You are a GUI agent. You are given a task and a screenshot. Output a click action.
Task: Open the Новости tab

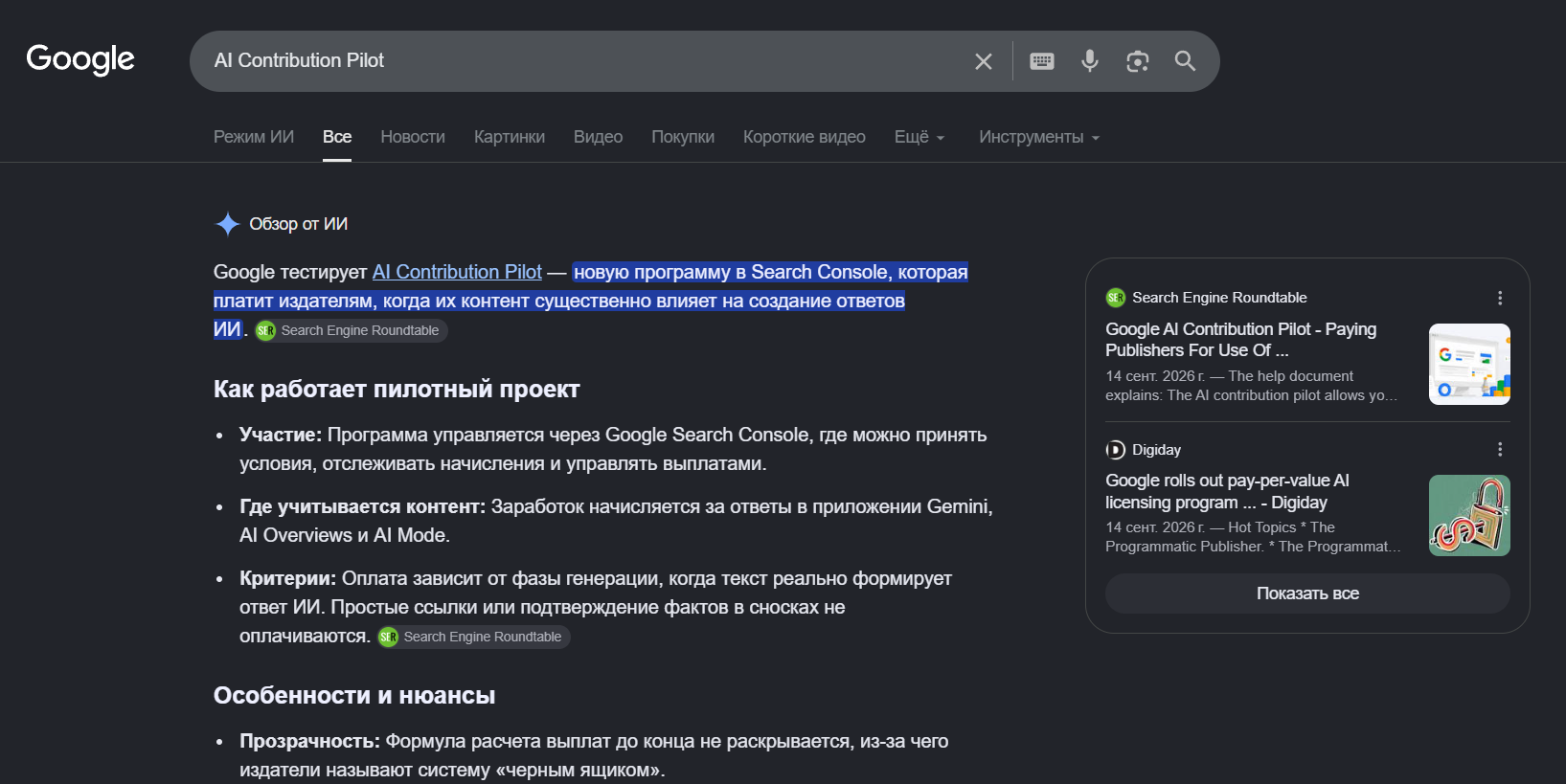pos(413,137)
